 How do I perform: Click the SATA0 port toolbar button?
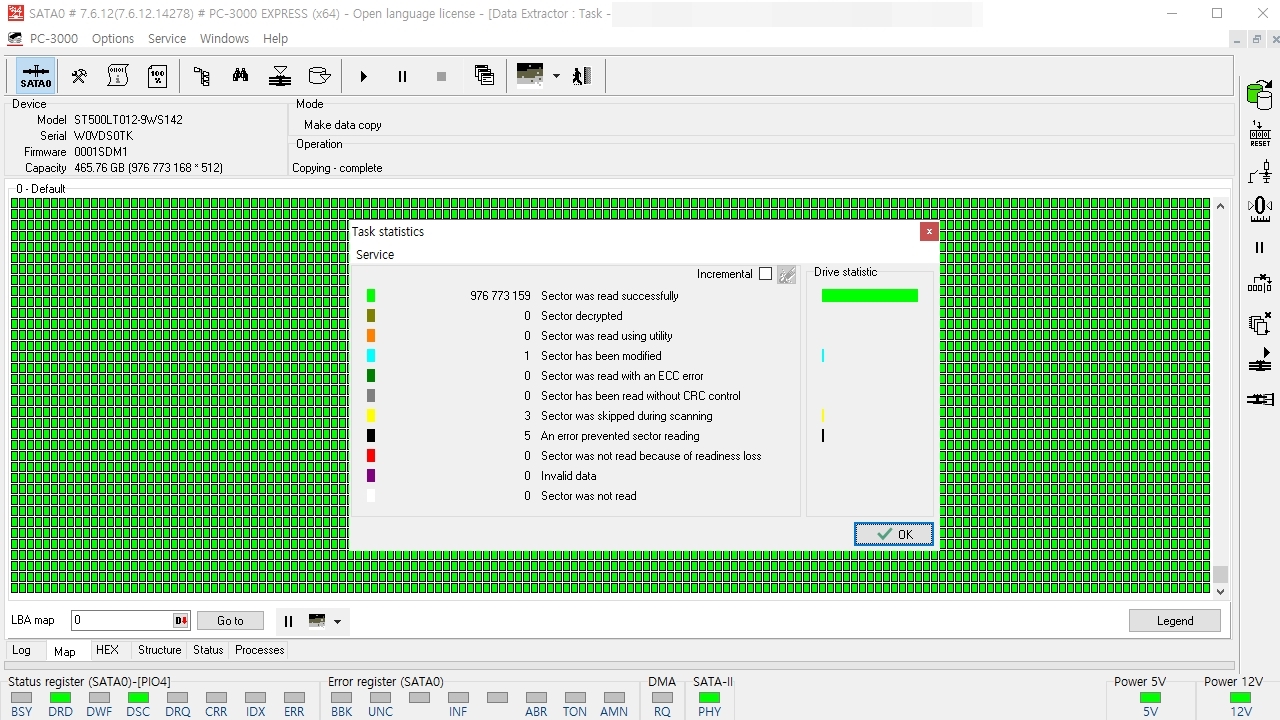point(35,76)
